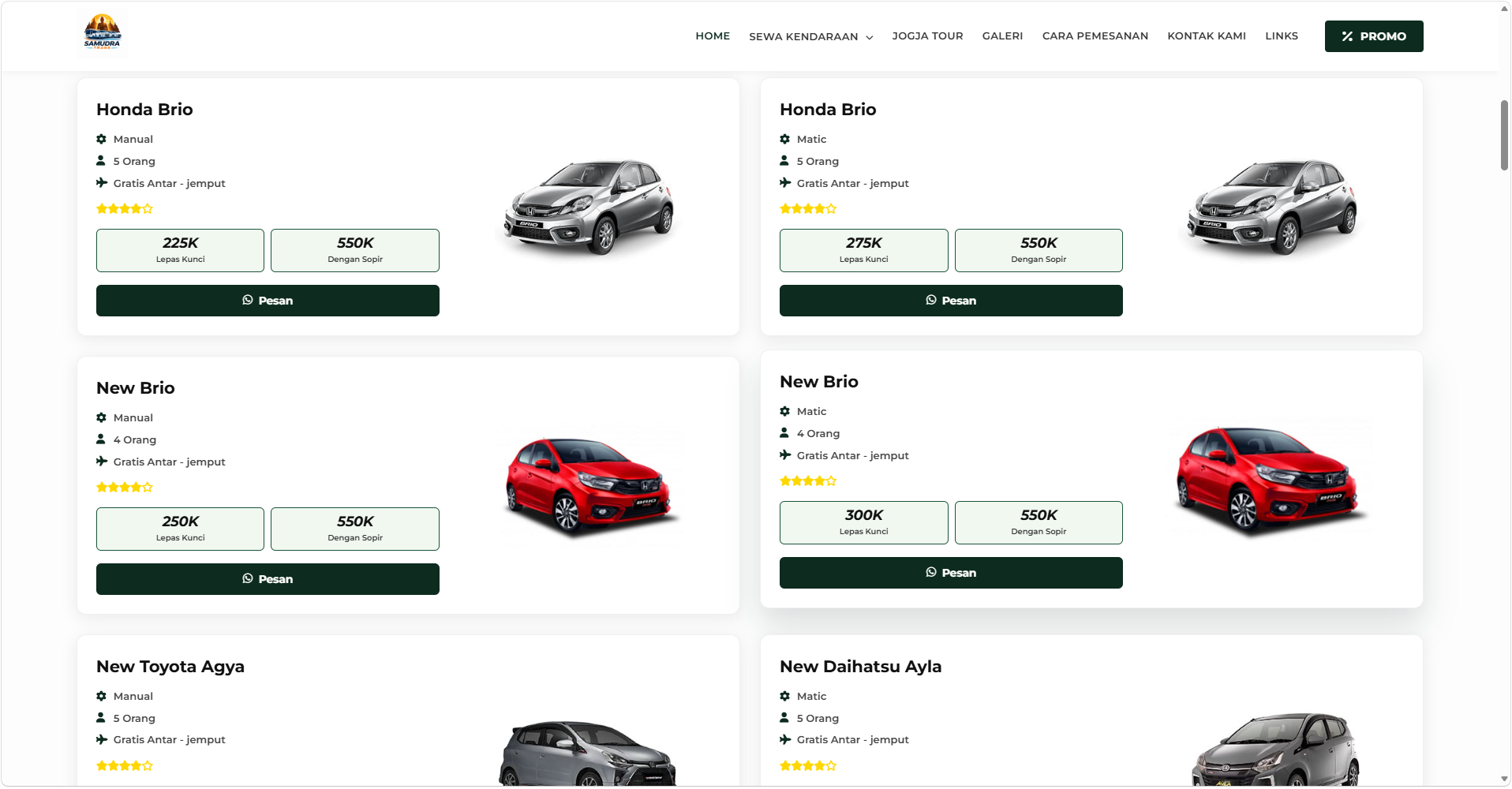Click the Samudra Trans logo

(103, 32)
